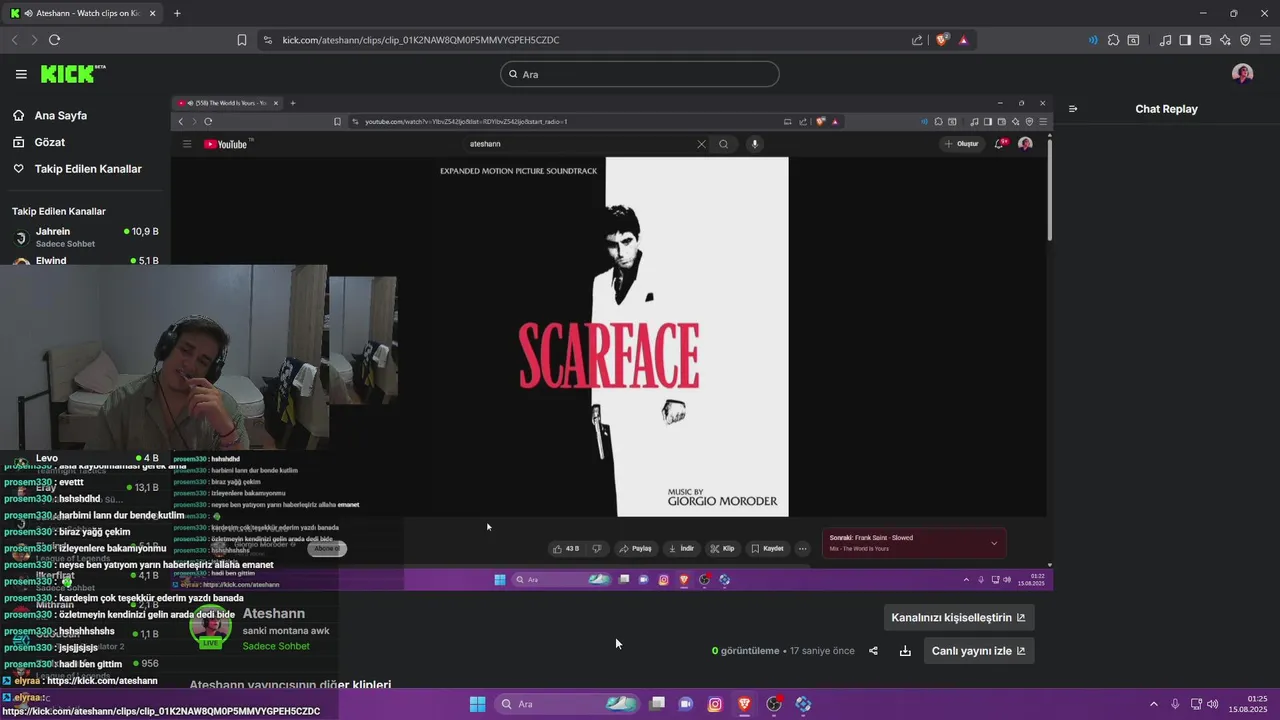Viewport: 1280px width, 720px height.
Task: Click Canlı yayını izle button
Action: 978,651
